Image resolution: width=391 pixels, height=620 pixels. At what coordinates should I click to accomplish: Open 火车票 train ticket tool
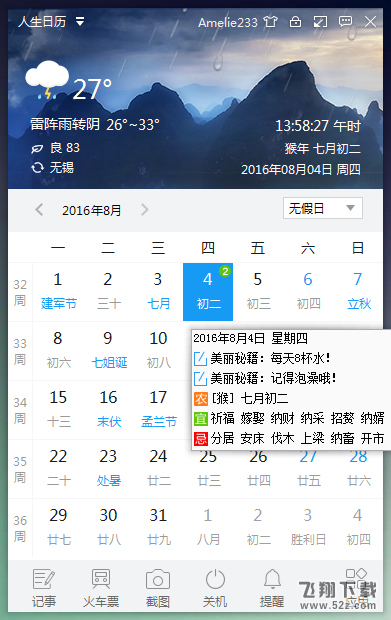pyautogui.click(x=101, y=588)
